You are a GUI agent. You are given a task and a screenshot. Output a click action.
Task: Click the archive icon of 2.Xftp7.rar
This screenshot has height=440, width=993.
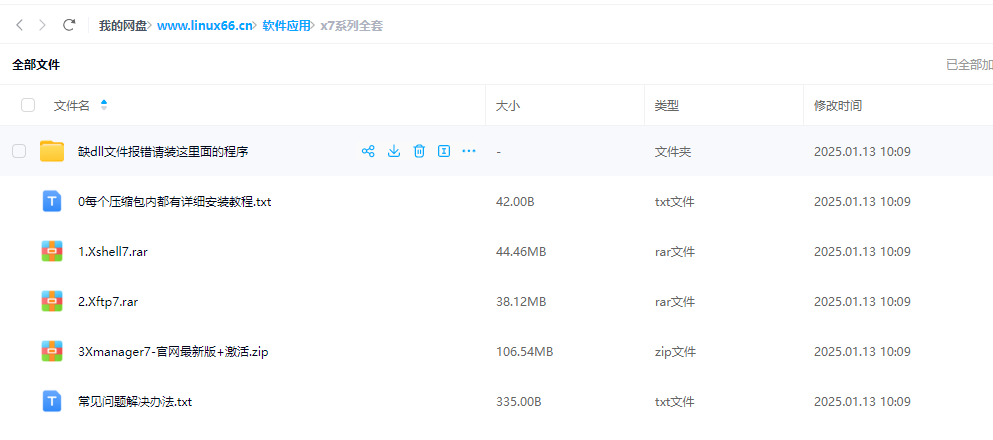point(52,301)
